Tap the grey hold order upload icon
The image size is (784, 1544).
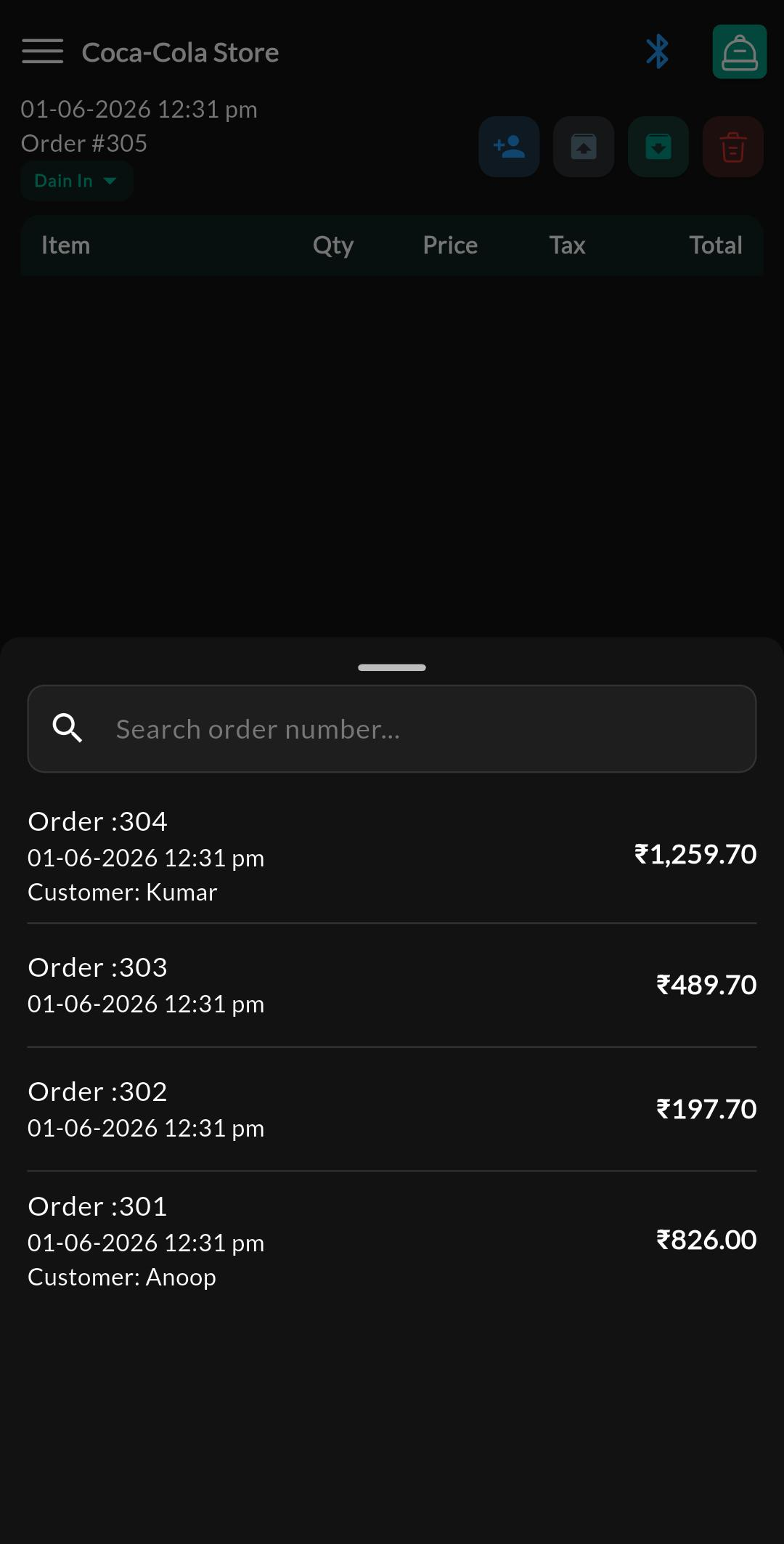pyautogui.click(x=584, y=147)
